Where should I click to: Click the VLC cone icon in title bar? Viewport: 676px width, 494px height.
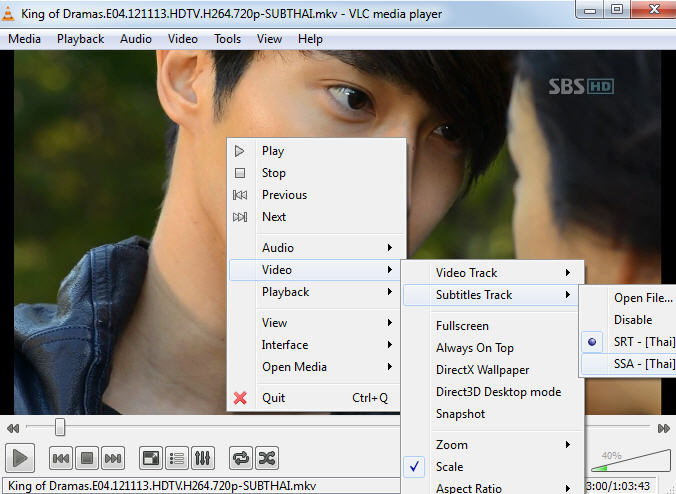pyautogui.click(x=8, y=14)
